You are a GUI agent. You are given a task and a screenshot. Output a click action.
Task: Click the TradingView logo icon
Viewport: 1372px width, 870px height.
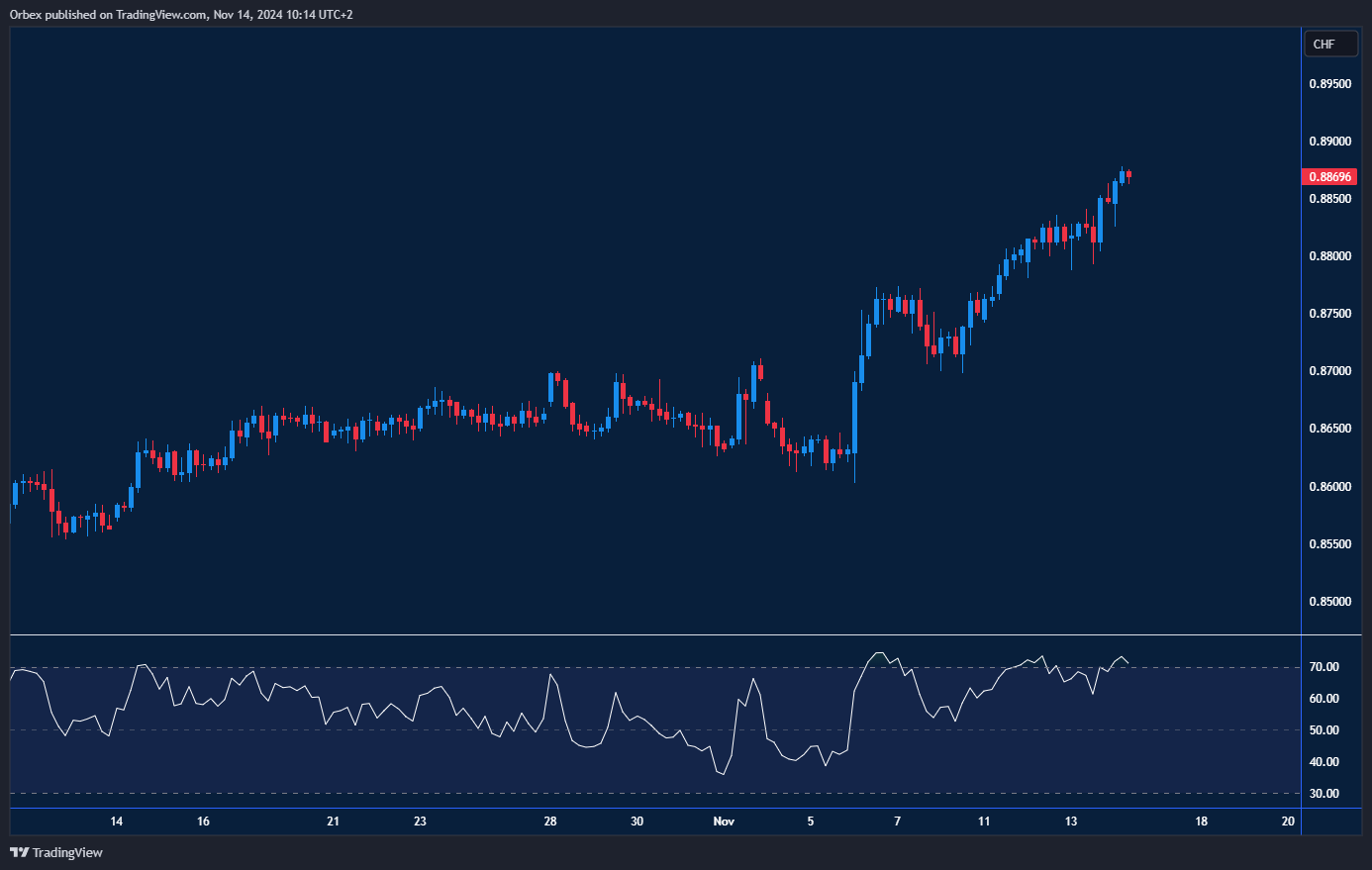(19, 852)
